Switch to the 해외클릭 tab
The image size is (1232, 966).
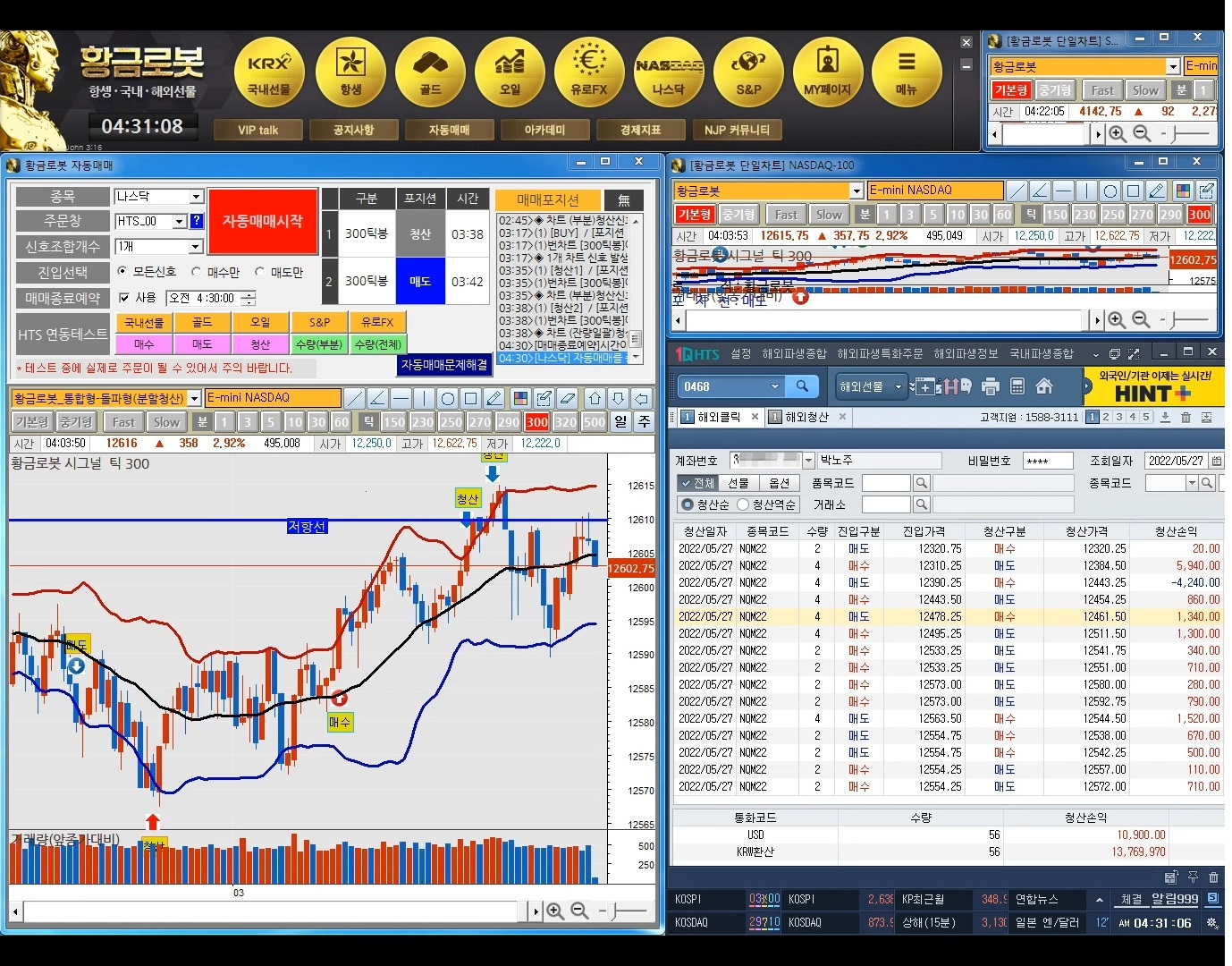[x=719, y=417]
